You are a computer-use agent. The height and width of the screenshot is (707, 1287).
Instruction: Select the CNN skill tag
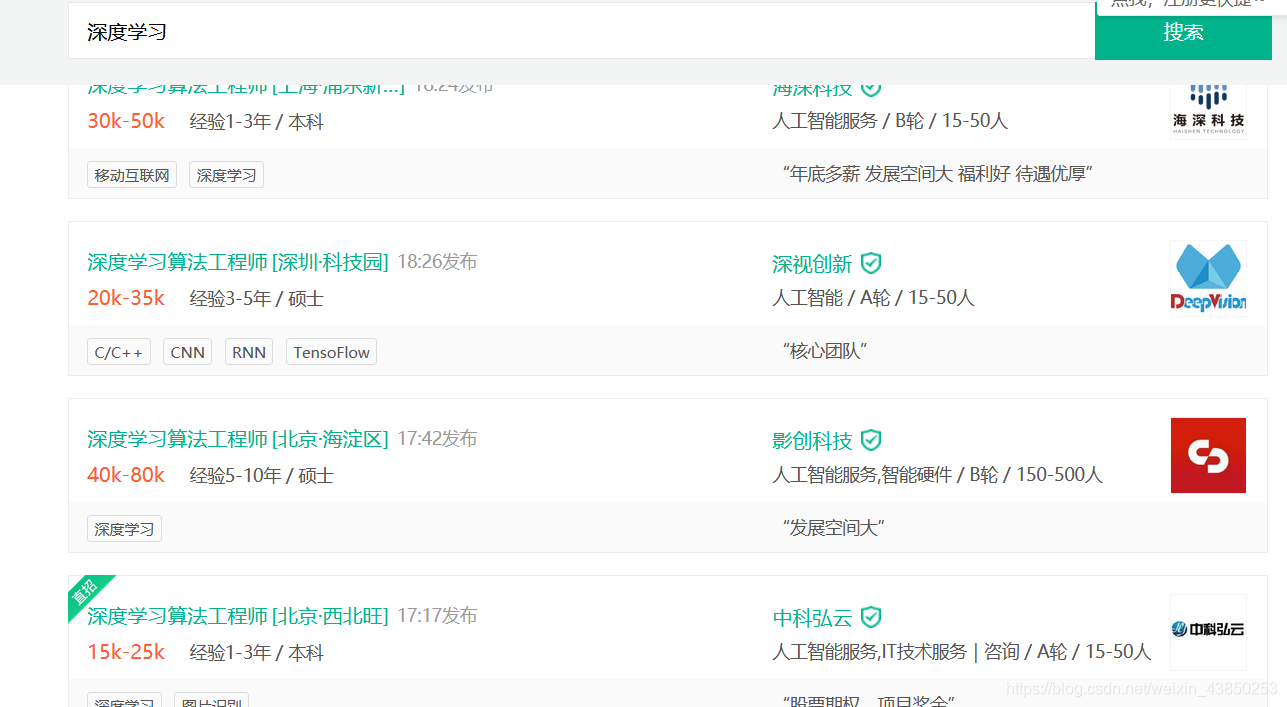[187, 352]
